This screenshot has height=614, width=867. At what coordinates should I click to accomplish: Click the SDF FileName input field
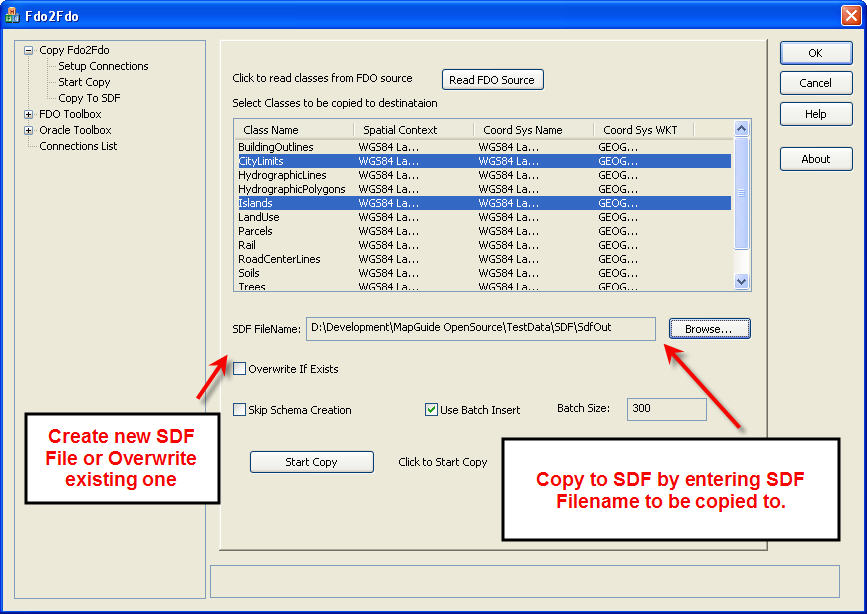(480, 329)
